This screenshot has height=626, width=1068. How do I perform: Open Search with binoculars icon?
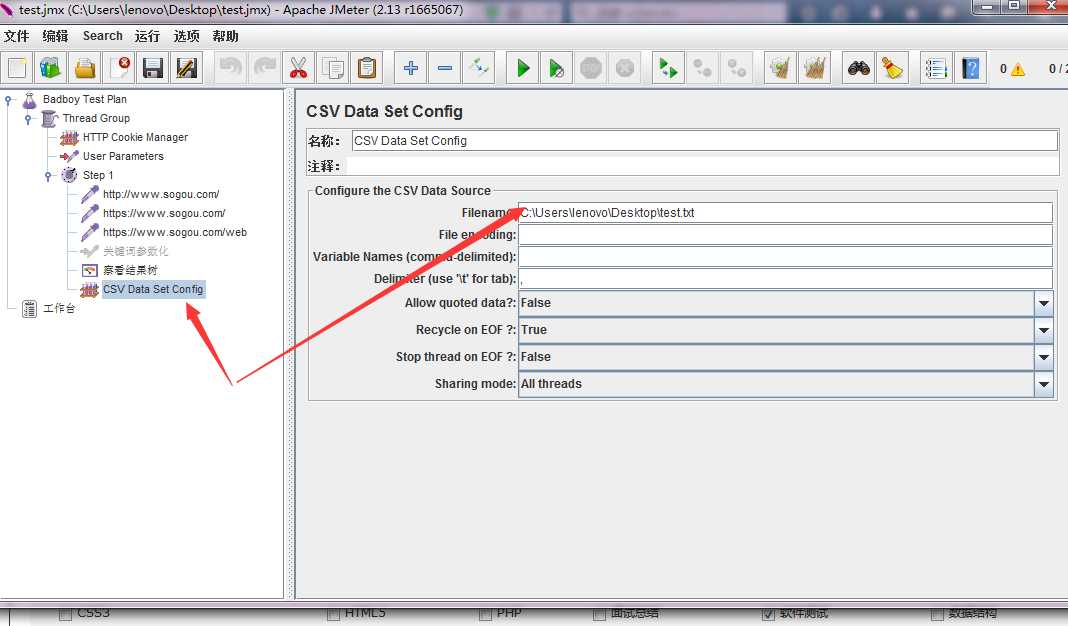point(859,68)
